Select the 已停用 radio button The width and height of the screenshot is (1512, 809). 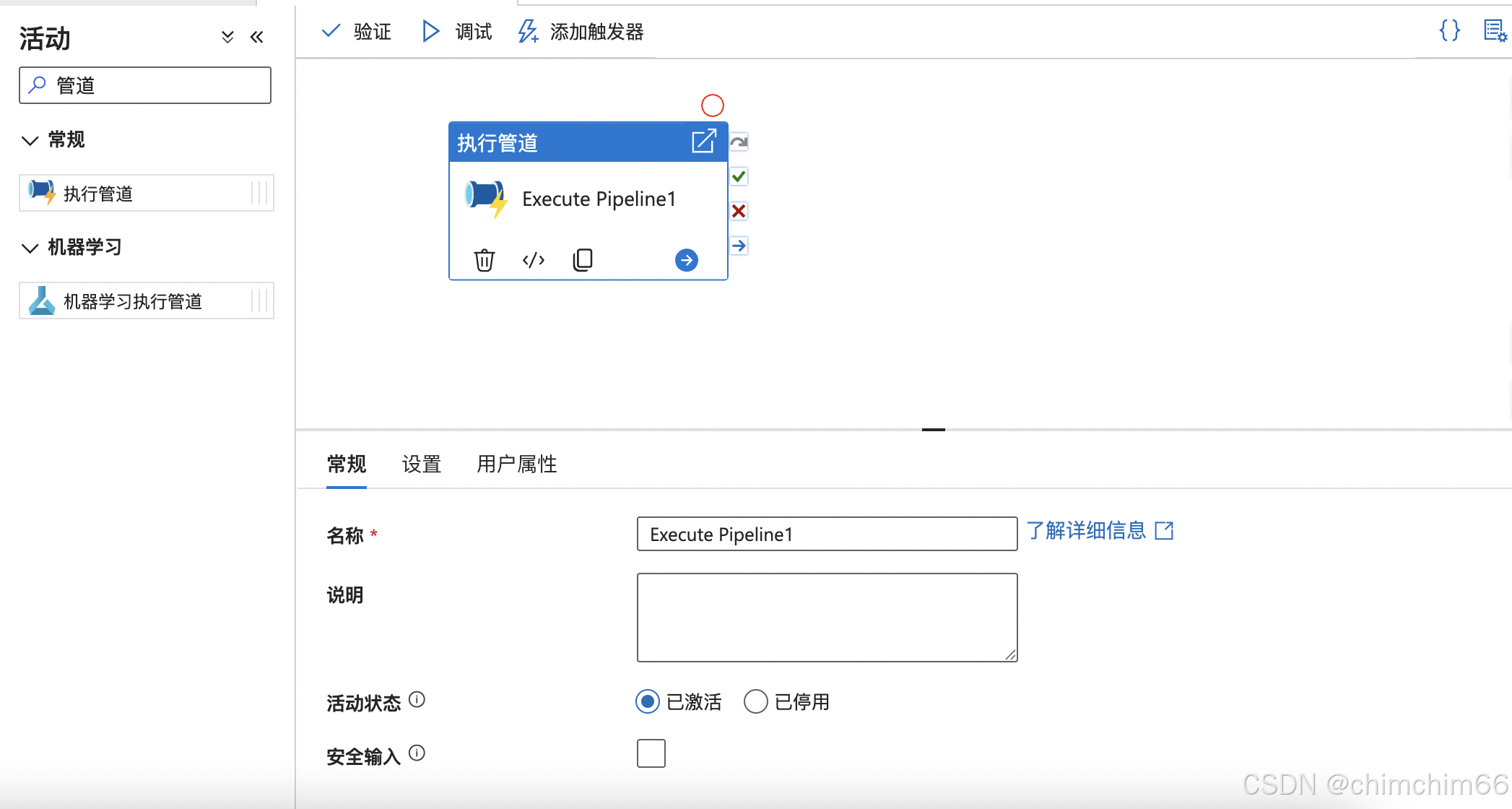tap(755, 701)
